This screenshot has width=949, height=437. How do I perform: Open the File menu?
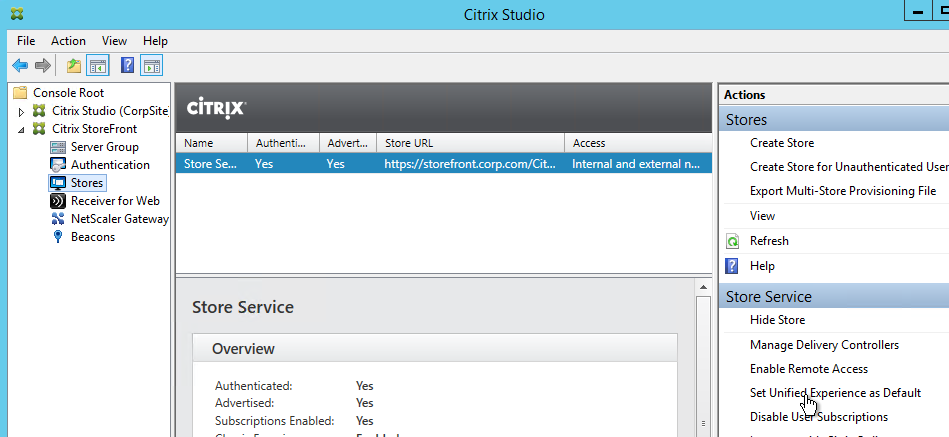point(26,41)
